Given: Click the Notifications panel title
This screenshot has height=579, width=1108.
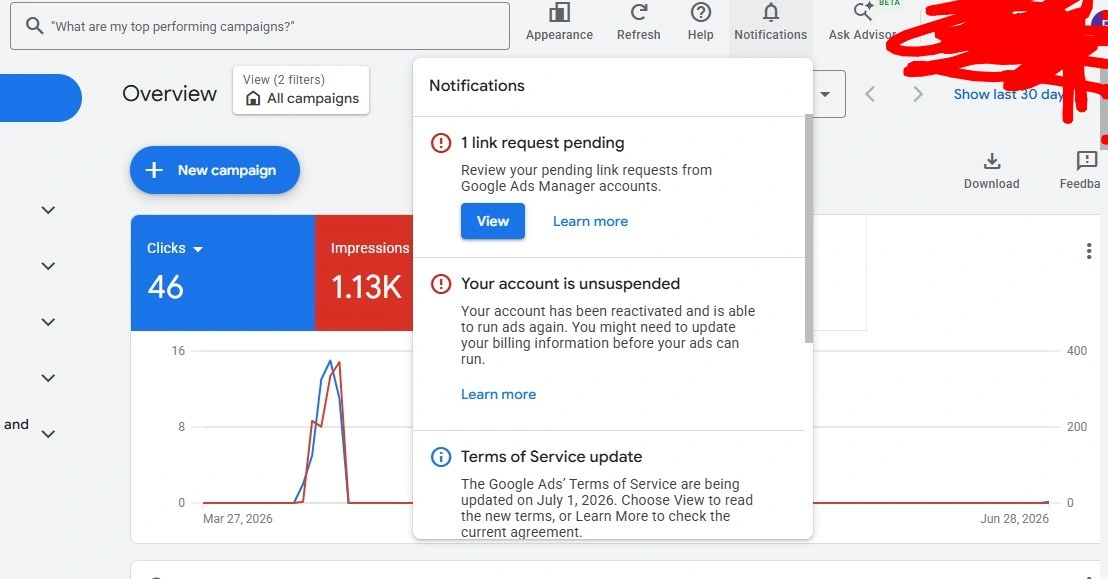Looking at the screenshot, I should click(477, 86).
